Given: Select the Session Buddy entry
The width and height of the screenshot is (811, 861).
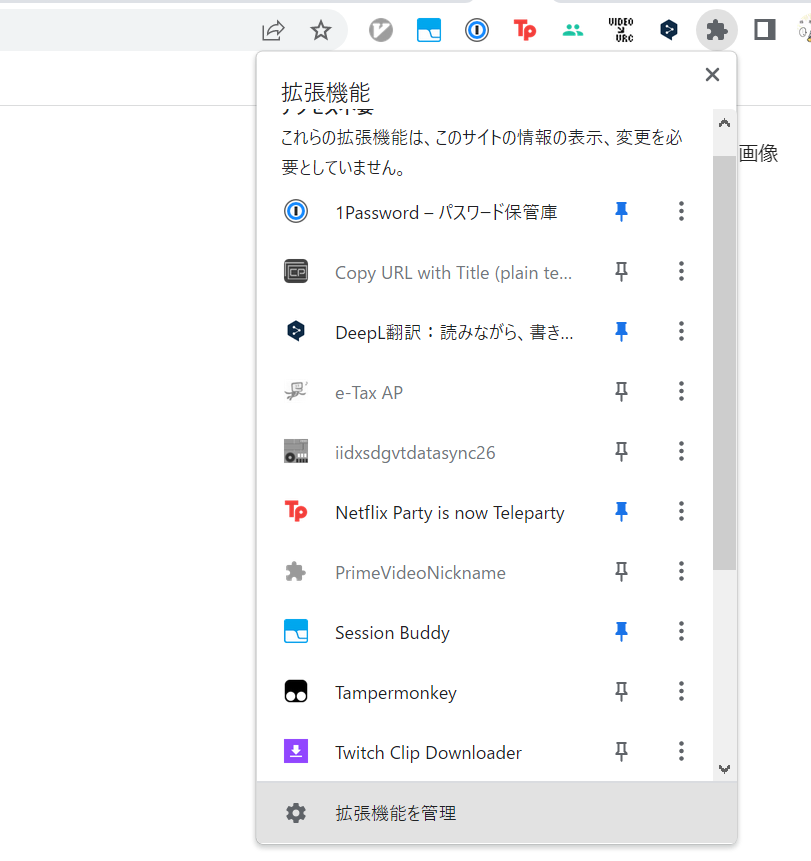Looking at the screenshot, I should point(392,633).
